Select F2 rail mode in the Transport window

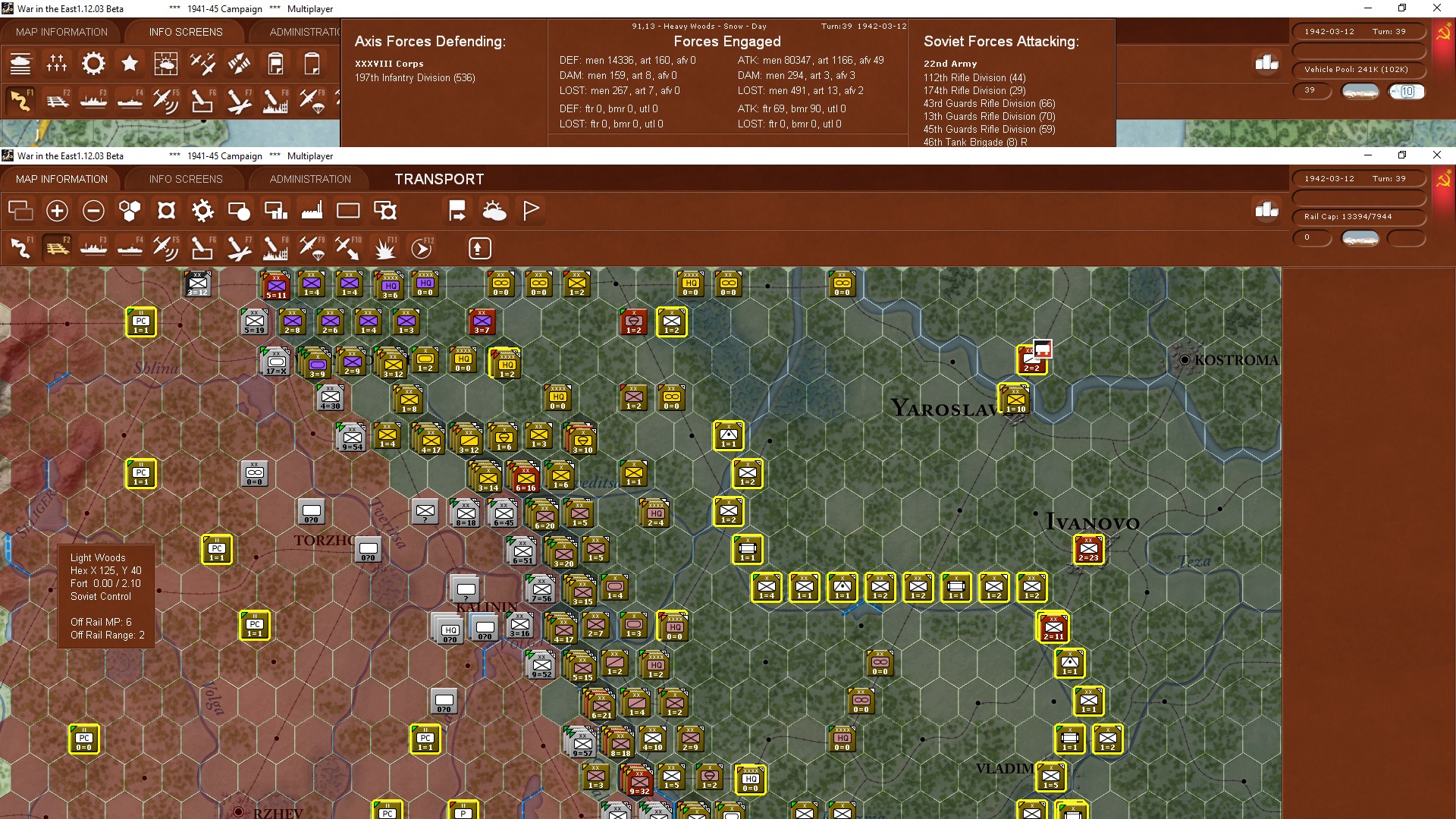(57, 248)
